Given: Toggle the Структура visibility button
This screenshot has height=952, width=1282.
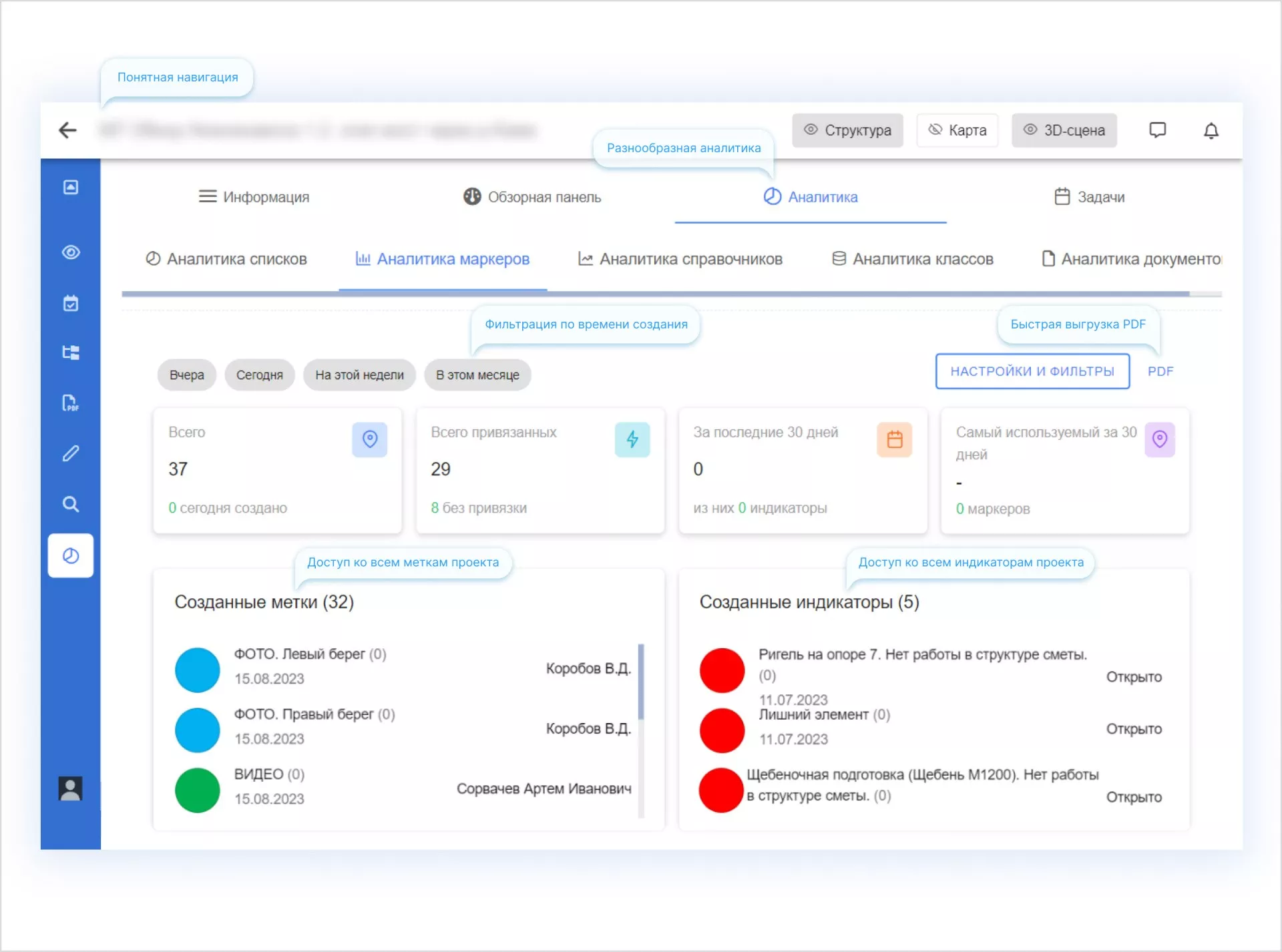Looking at the screenshot, I should point(847,130).
